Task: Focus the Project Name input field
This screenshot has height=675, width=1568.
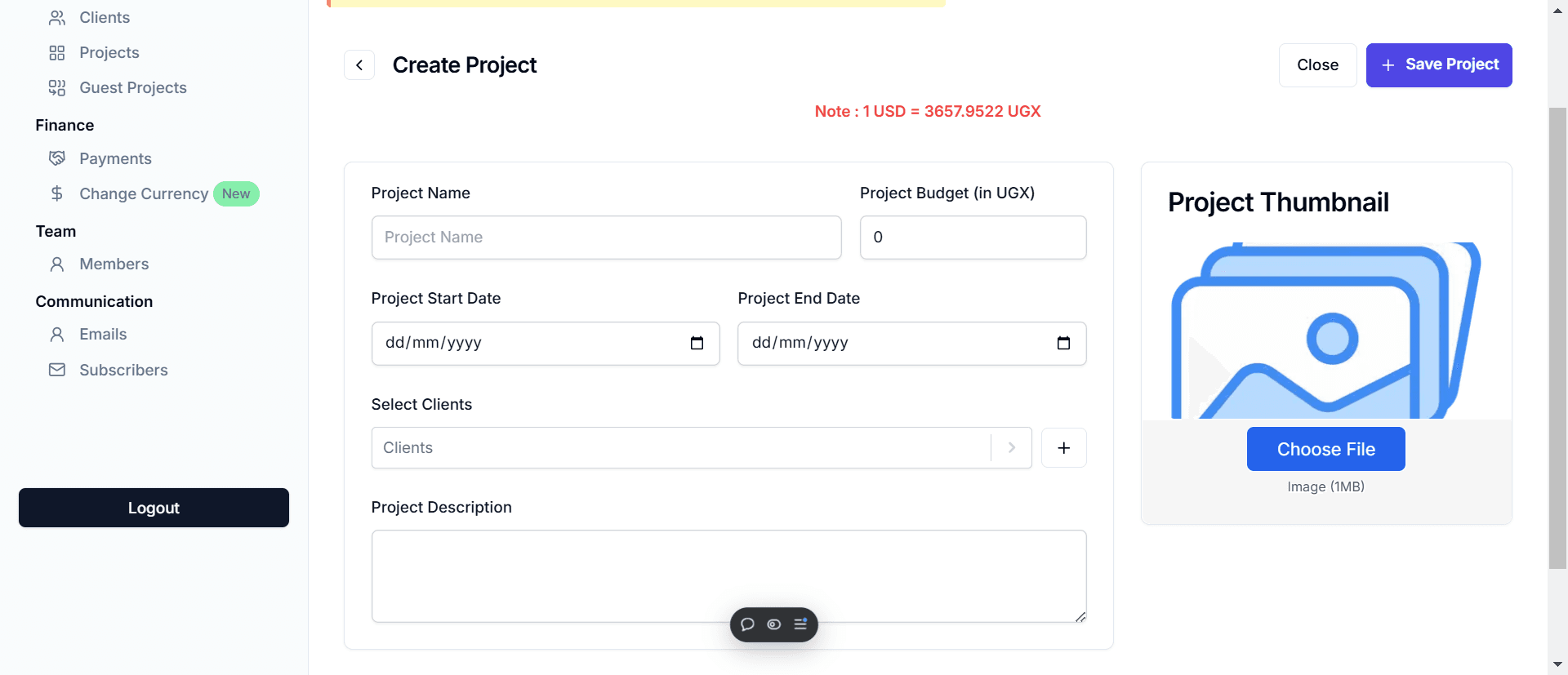Action: pos(606,238)
